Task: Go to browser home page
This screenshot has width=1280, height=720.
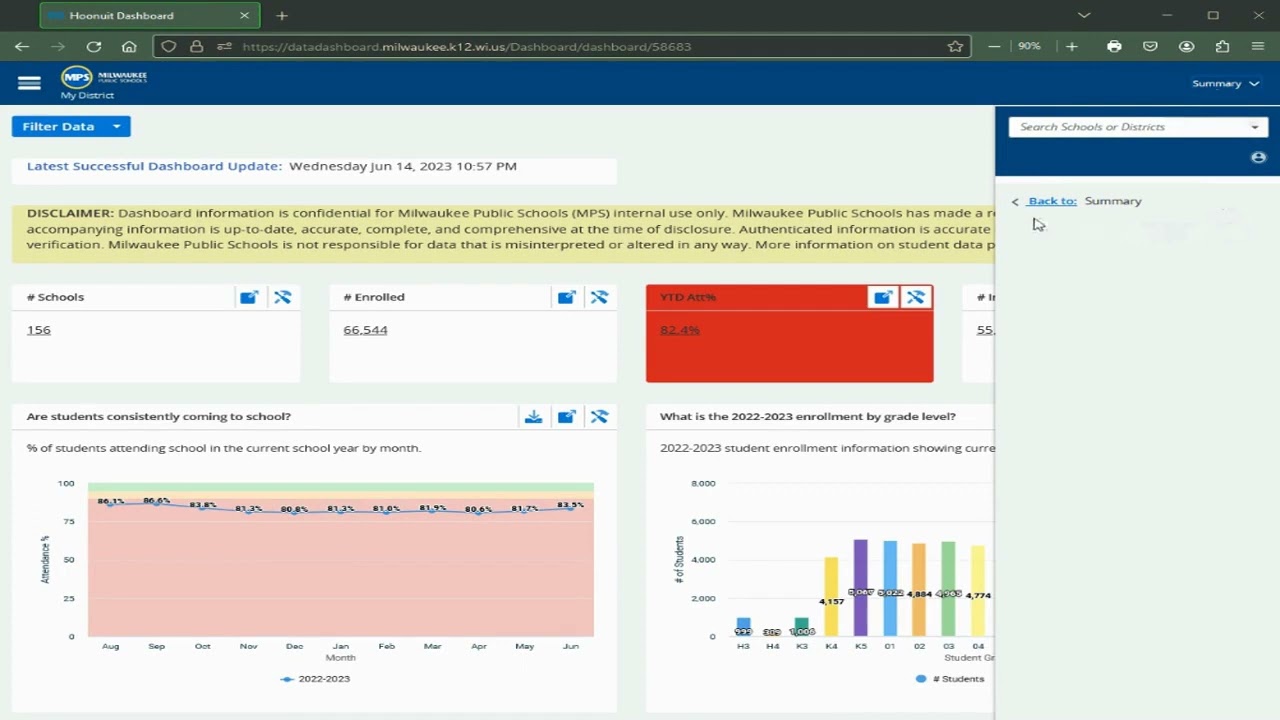Action: pos(129,47)
